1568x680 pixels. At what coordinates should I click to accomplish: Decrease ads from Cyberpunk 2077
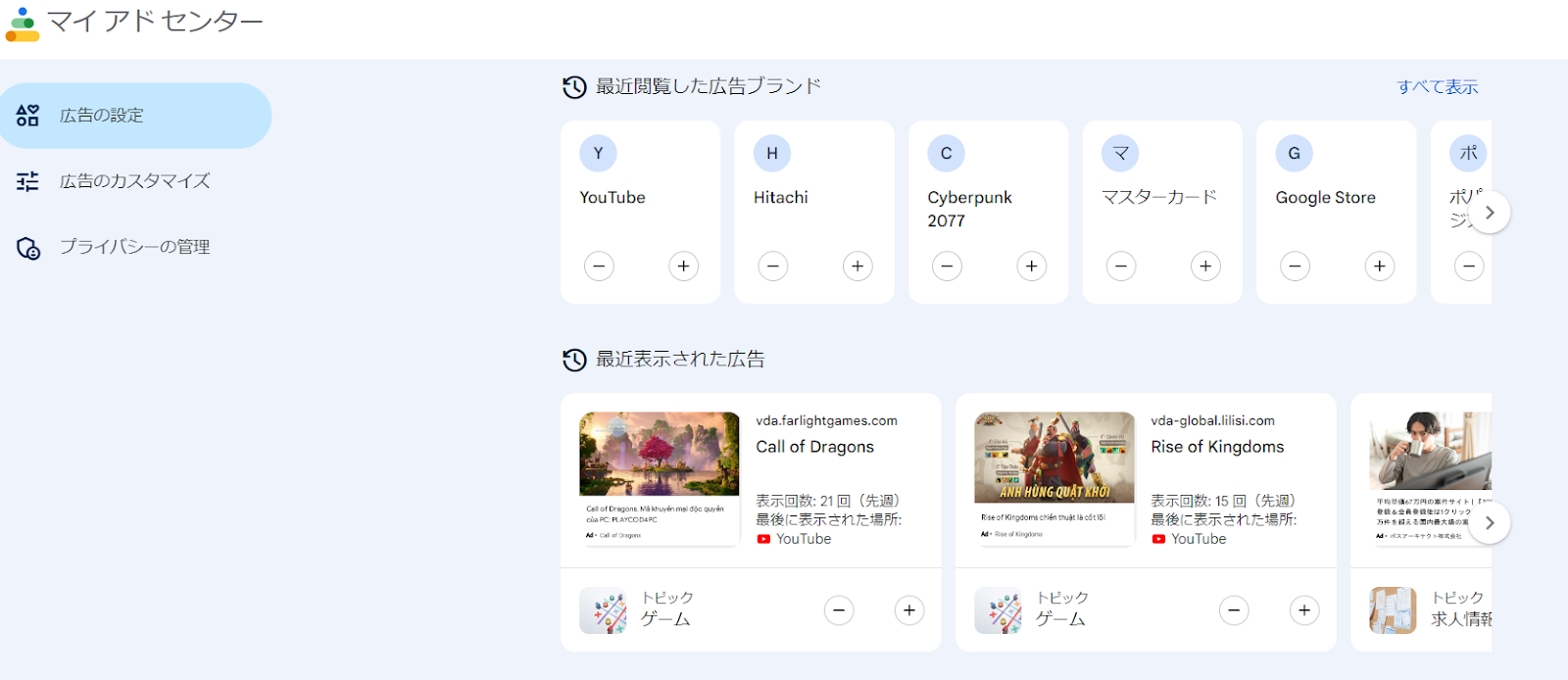(x=947, y=266)
